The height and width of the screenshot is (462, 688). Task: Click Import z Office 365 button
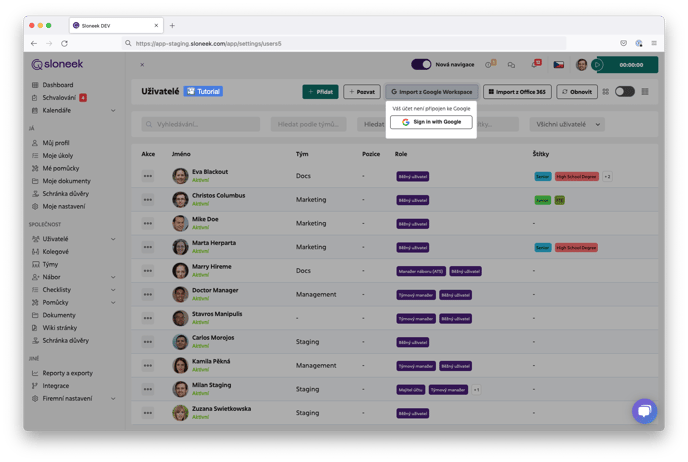pos(517,92)
